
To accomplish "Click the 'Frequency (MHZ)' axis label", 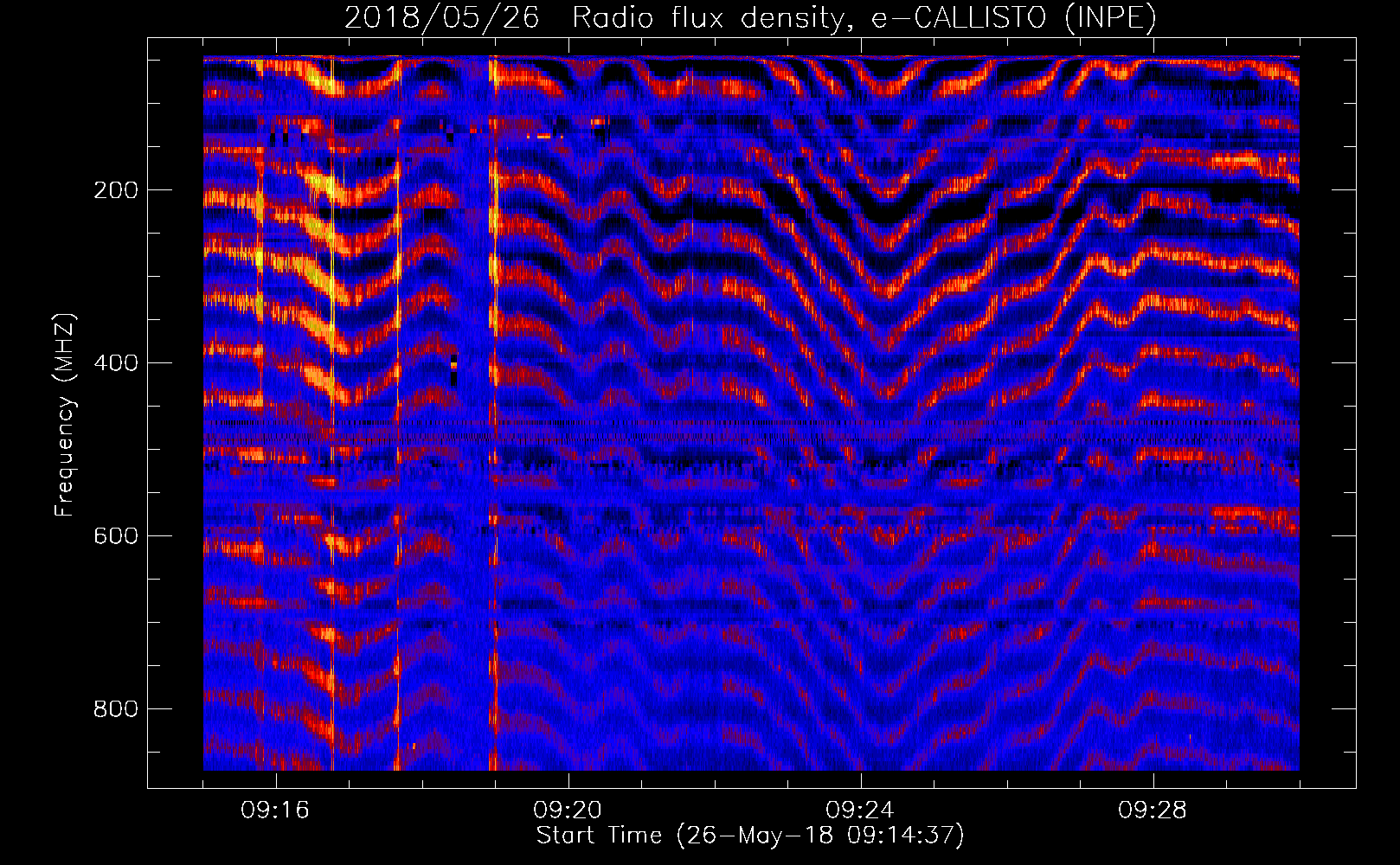I will [65, 415].
